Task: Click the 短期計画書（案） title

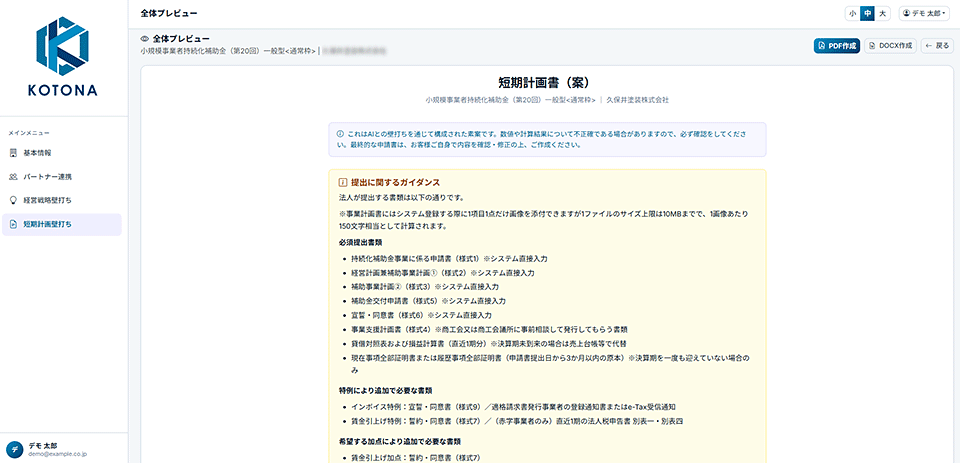Action: (544, 83)
